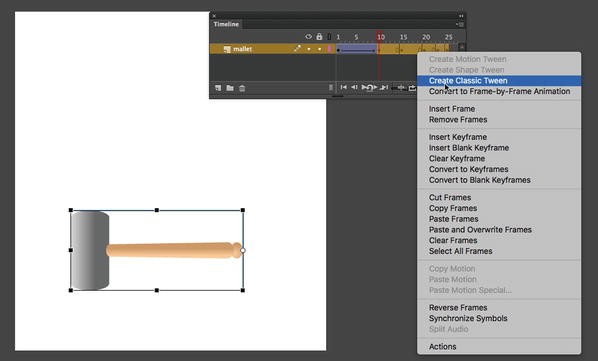This screenshot has height=361, width=598.
Task: Go to first frame playback button
Action: click(x=343, y=87)
